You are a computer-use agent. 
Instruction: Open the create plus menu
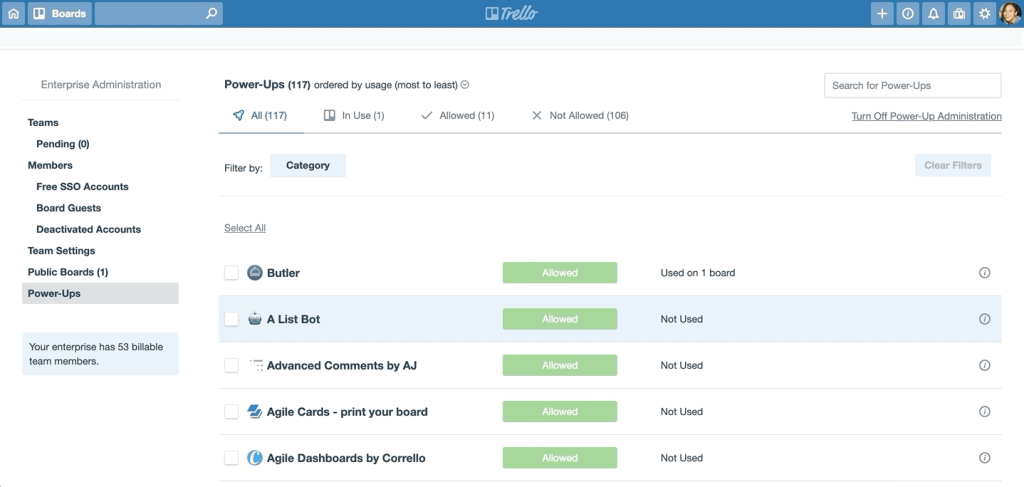[882, 14]
